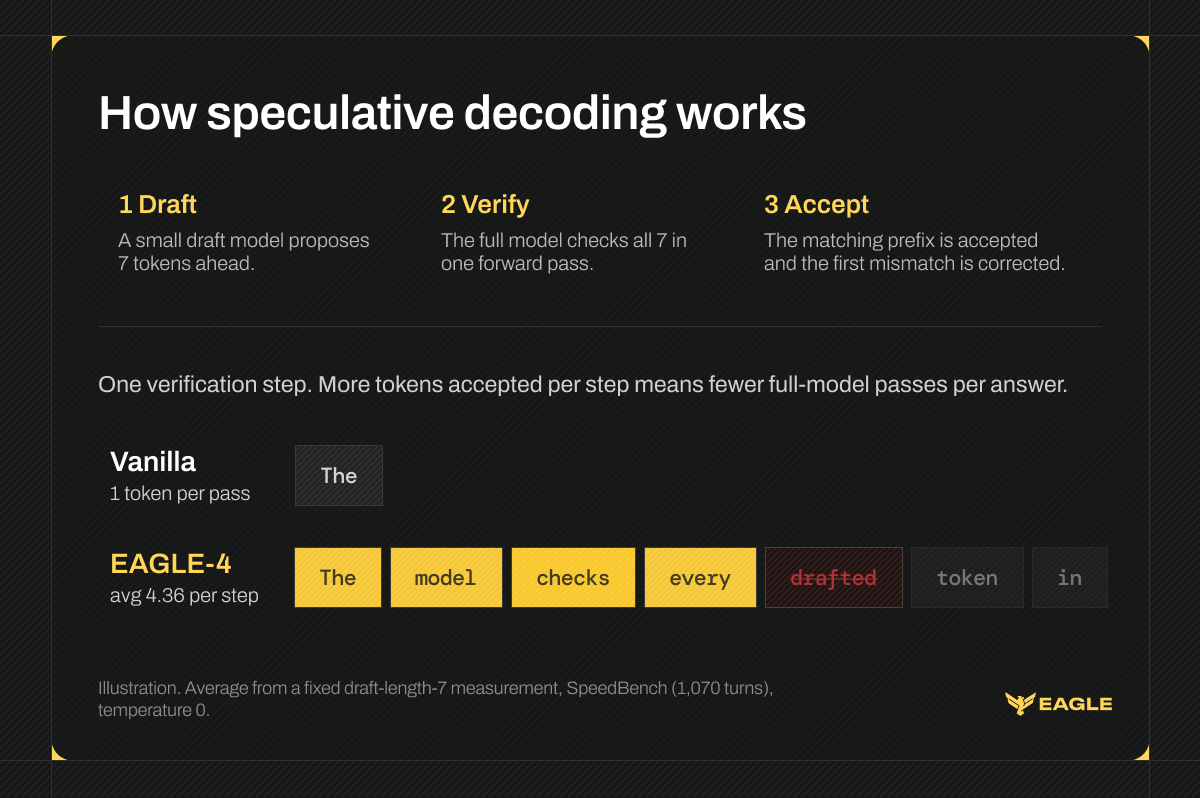Image resolution: width=1200 pixels, height=798 pixels.
Task: Click the text 'A small draft model proposes'
Action: (244, 241)
